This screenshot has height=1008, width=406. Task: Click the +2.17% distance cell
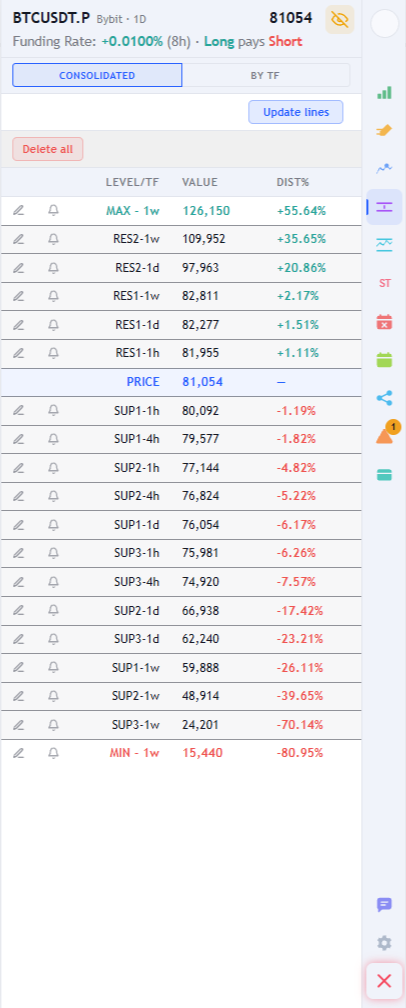(x=297, y=296)
